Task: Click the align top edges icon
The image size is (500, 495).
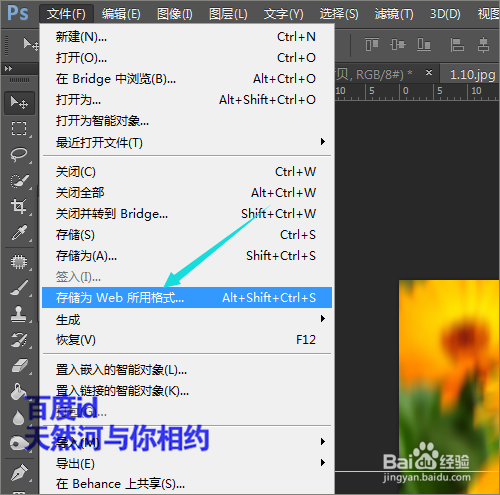Action: [x=372, y=44]
